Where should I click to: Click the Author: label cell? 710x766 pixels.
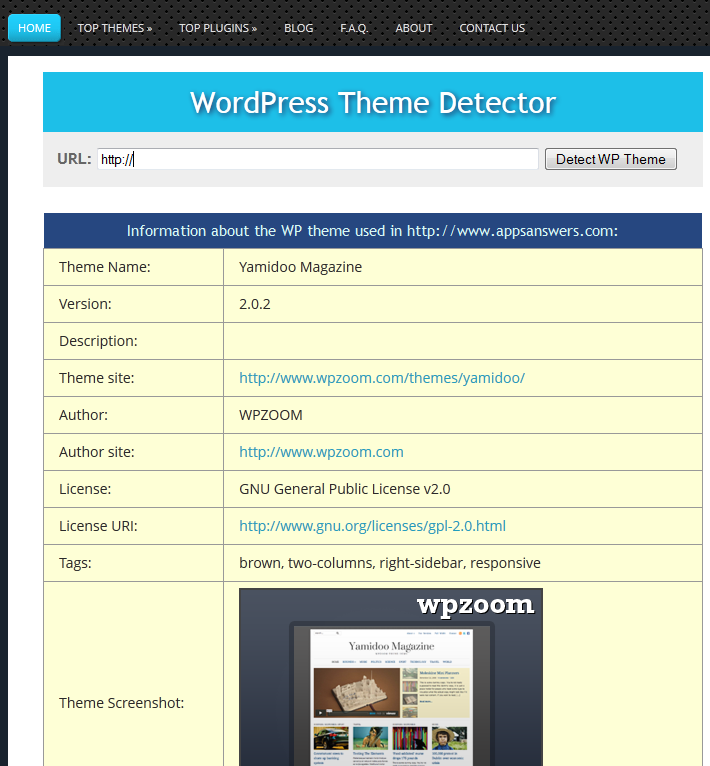[x=133, y=415]
